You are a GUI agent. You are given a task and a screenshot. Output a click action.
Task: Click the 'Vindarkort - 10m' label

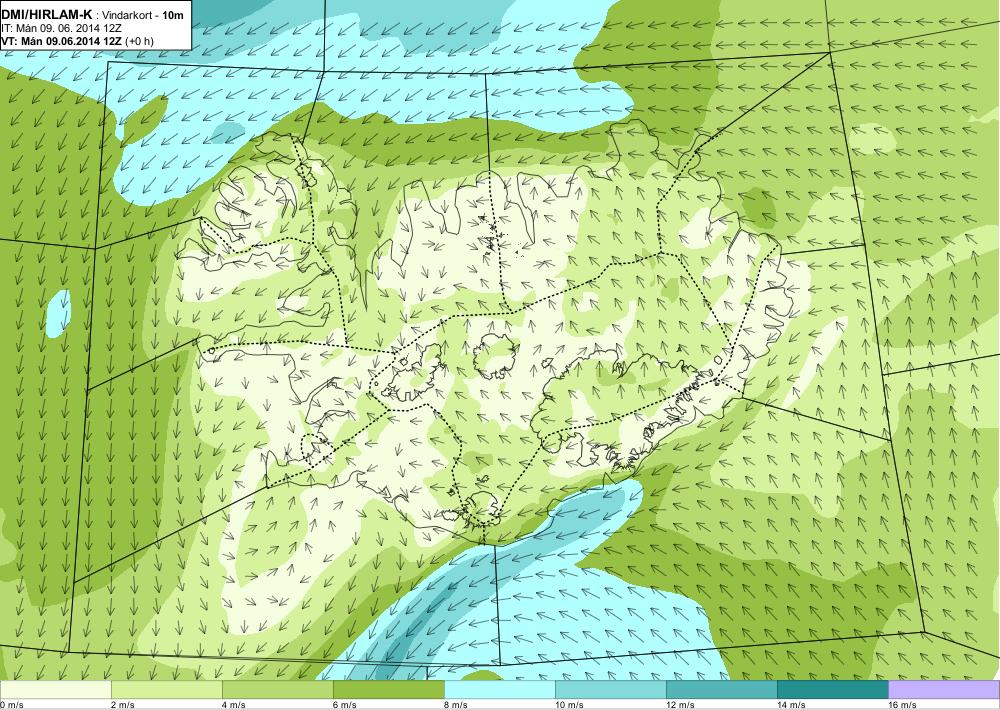point(142,15)
